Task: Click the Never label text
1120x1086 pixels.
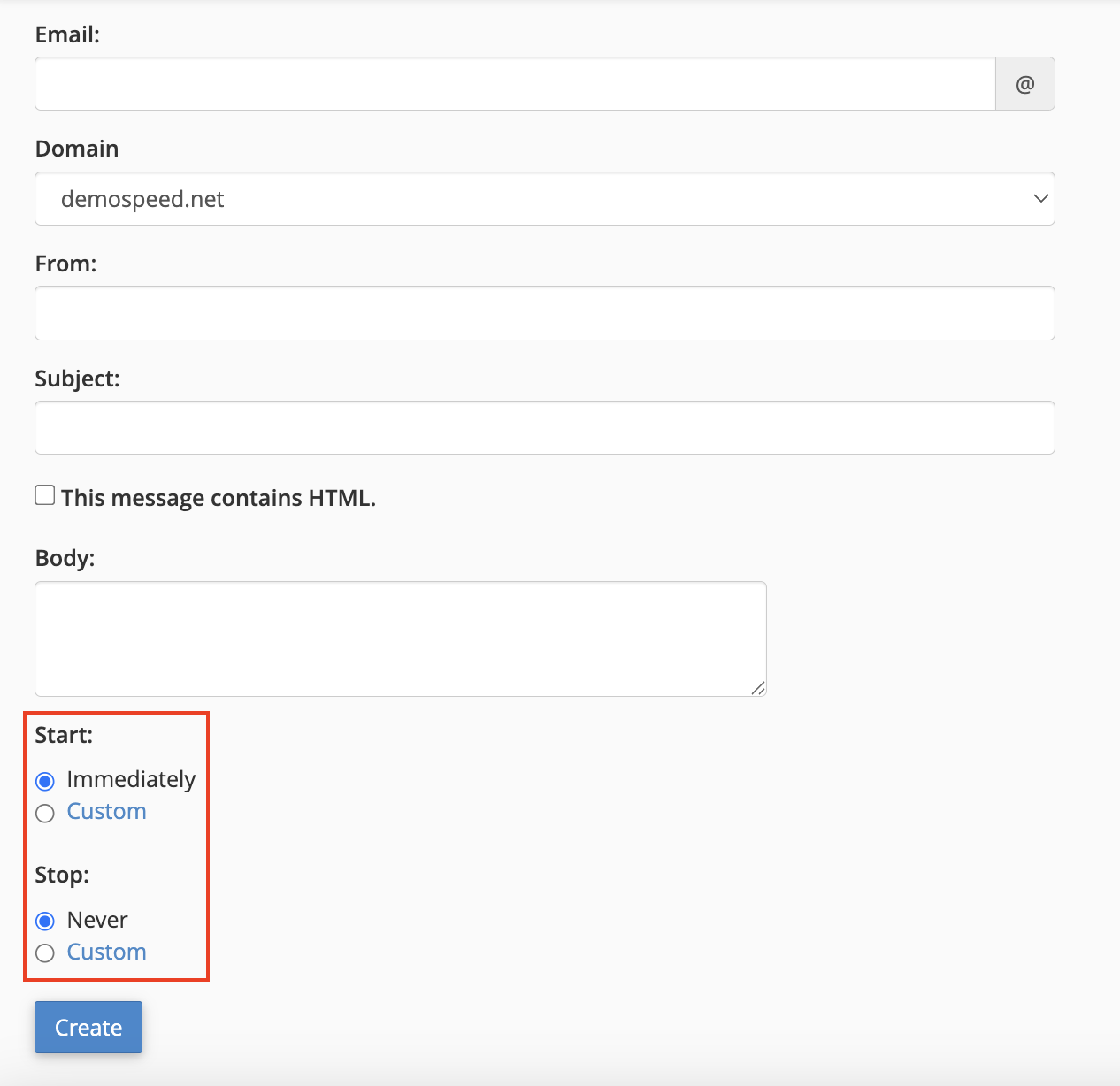Action: coord(97,920)
